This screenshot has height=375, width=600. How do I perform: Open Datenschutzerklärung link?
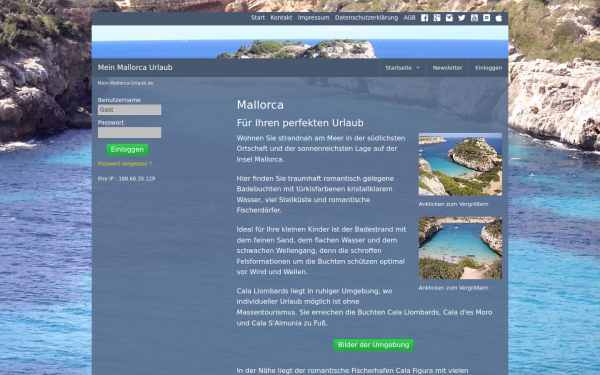click(366, 18)
